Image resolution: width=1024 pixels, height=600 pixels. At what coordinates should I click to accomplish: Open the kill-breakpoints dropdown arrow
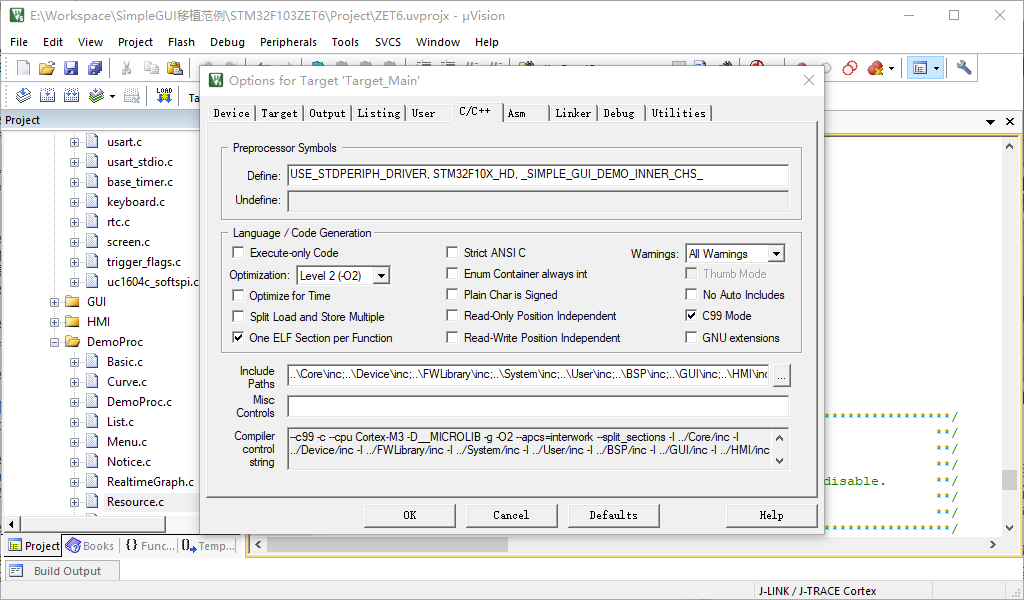tap(891, 69)
